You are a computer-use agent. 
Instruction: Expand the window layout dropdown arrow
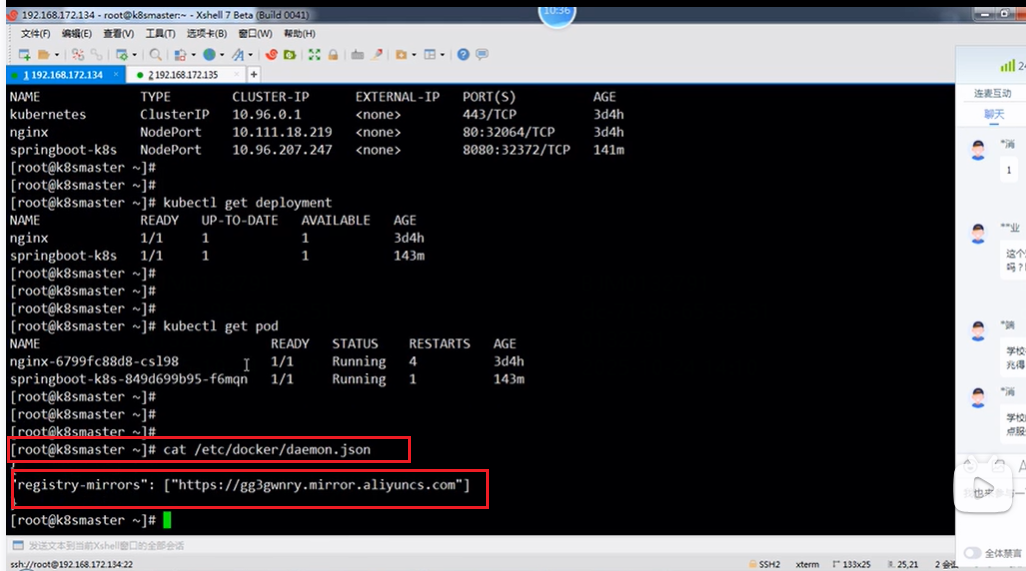point(442,55)
